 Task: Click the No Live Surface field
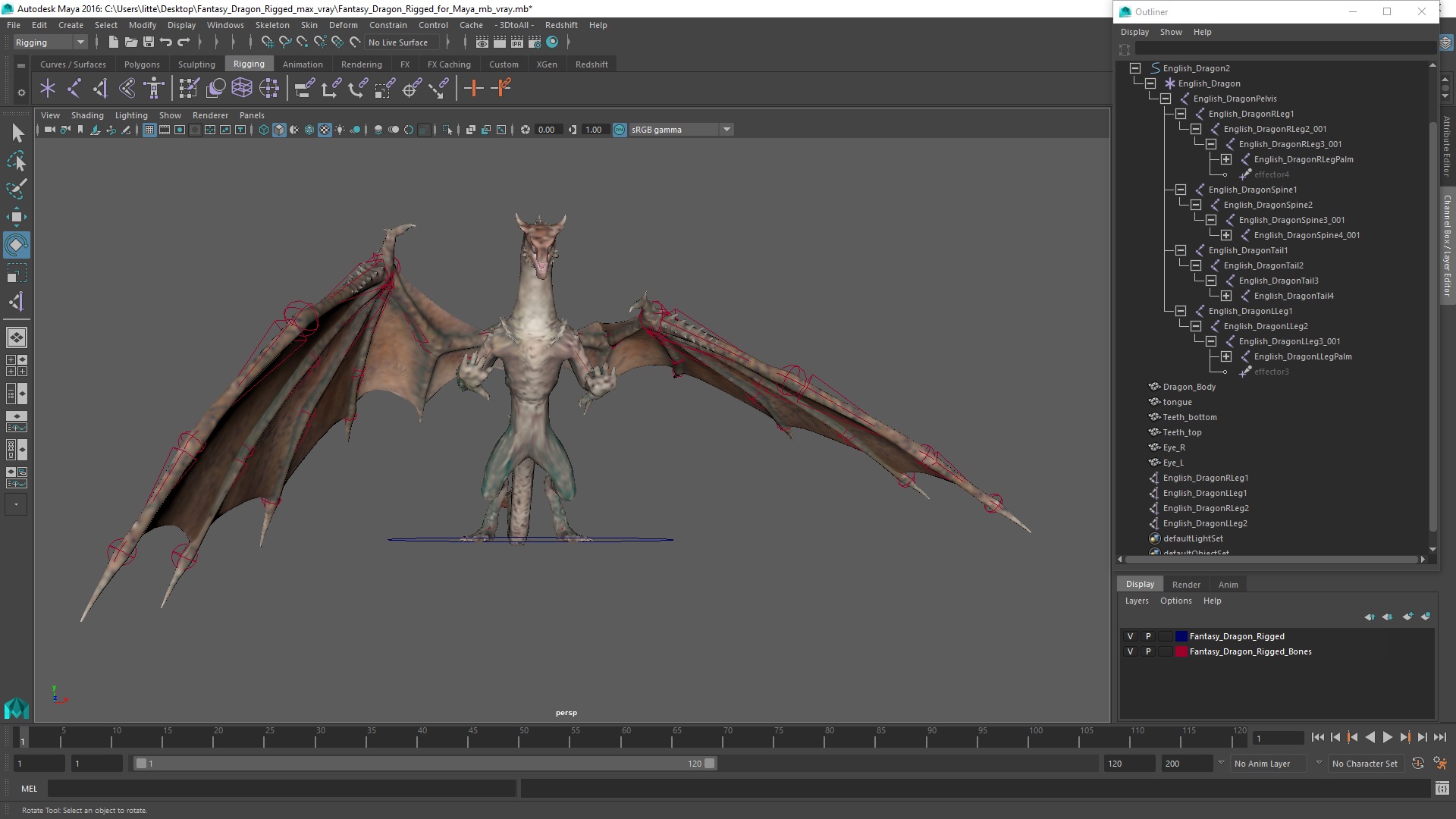point(401,42)
